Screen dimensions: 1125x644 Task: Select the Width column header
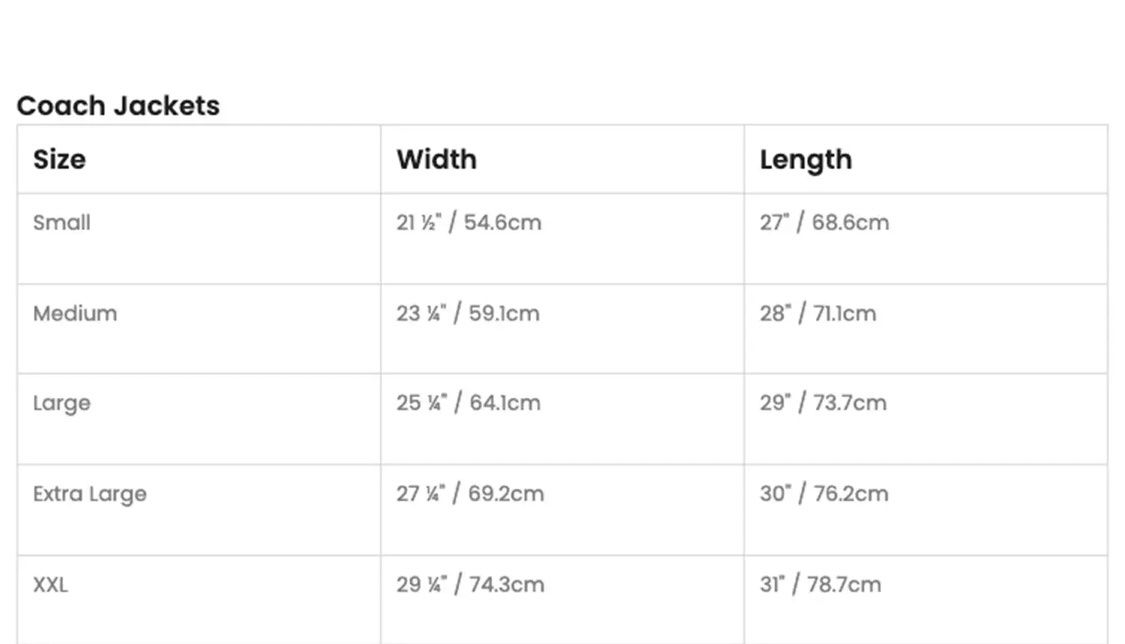tap(436, 159)
